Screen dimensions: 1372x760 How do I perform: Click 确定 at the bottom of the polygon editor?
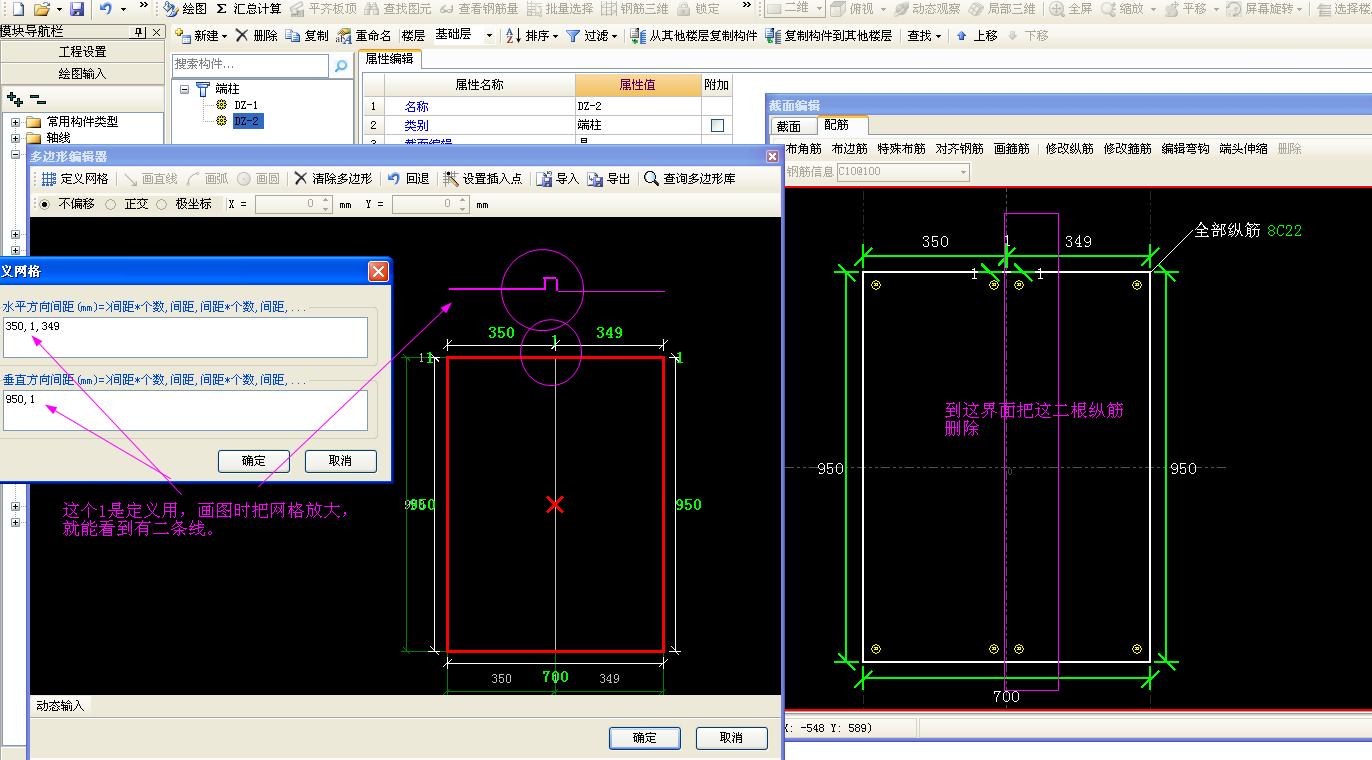click(x=645, y=738)
